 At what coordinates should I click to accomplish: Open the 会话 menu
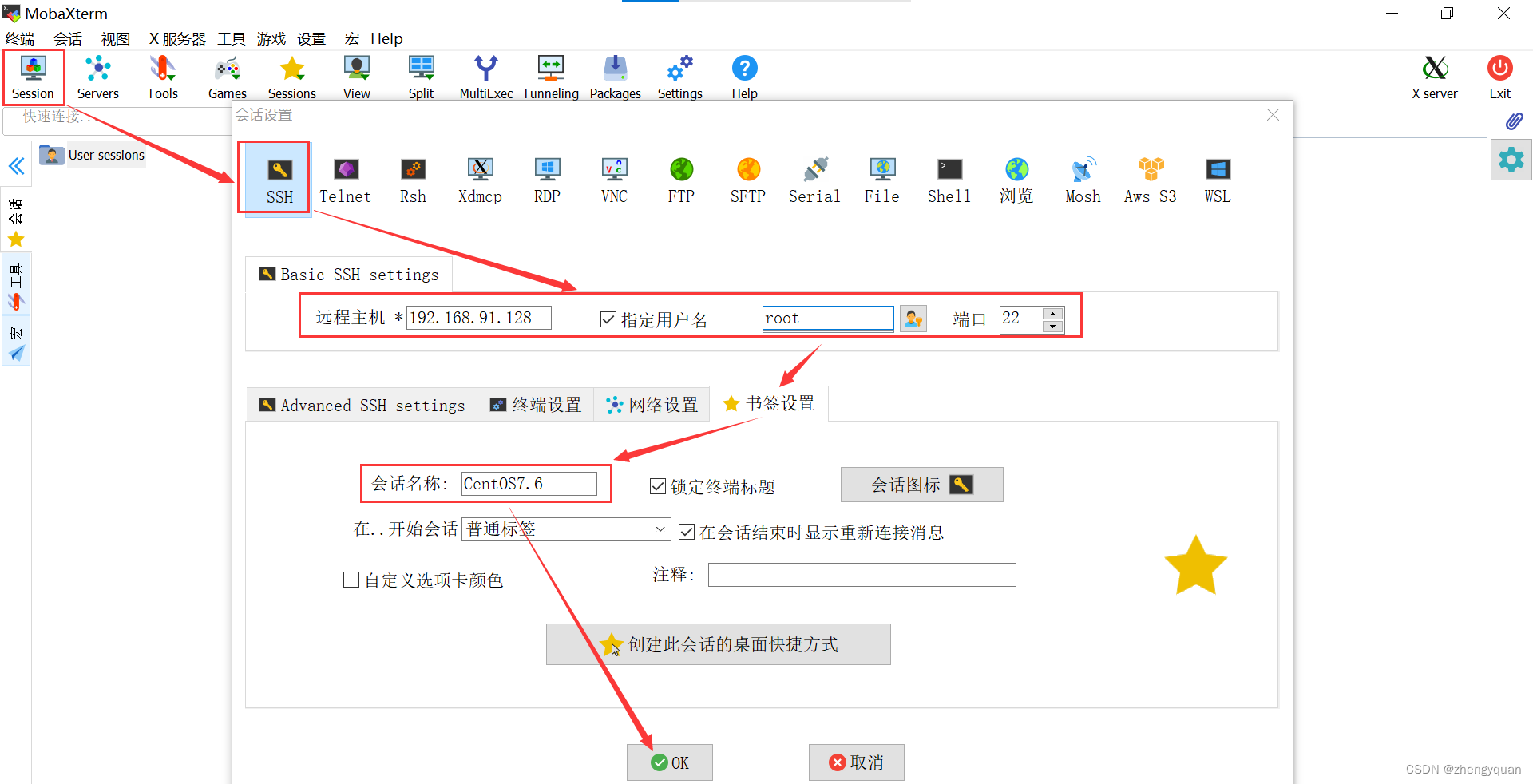[68, 38]
